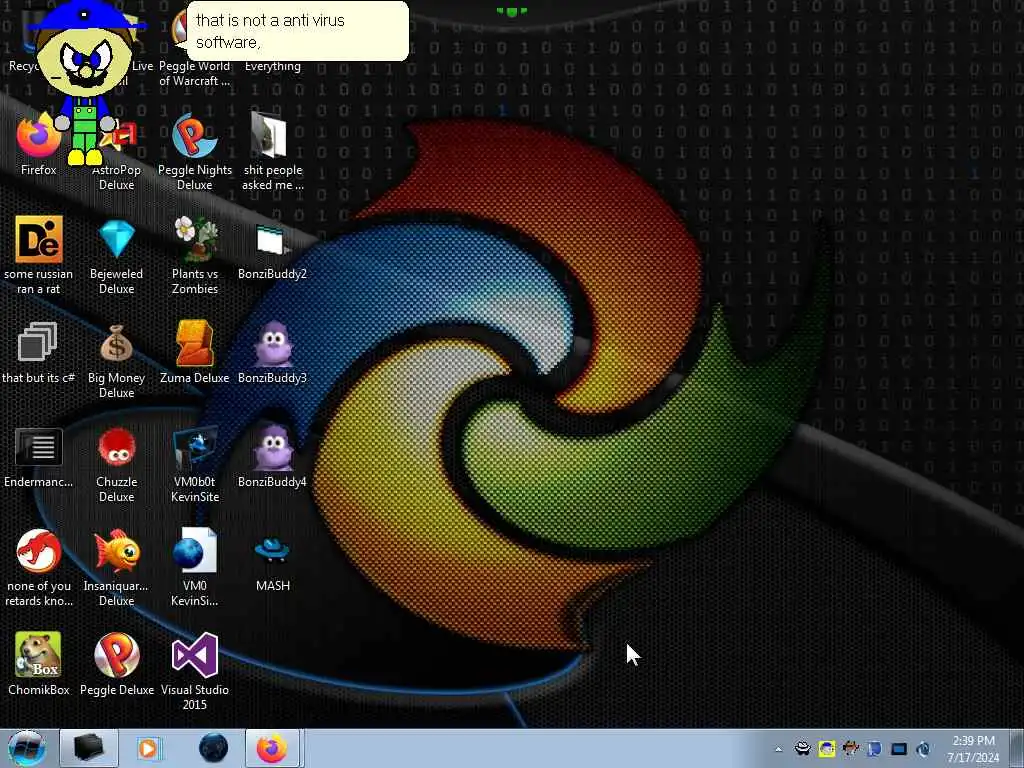Open ChomikBox hamster icon
The height and width of the screenshot is (768, 1024).
(38, 664)
